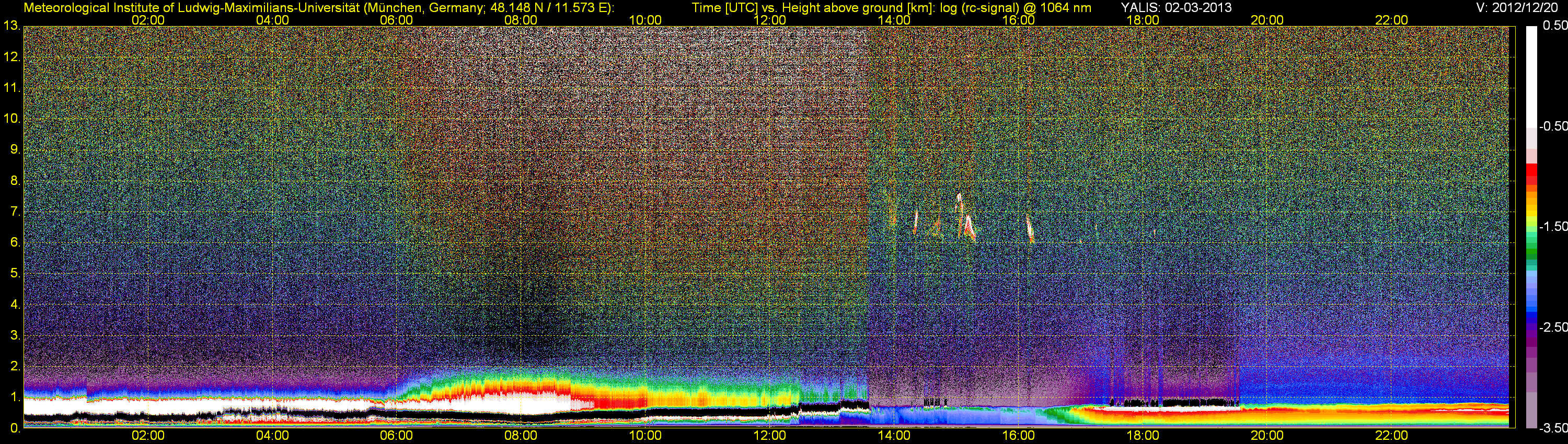Click the 20:00 label on the top time axis
Viewport: 1568px width, 444px height.
(x=1267, y=20)
